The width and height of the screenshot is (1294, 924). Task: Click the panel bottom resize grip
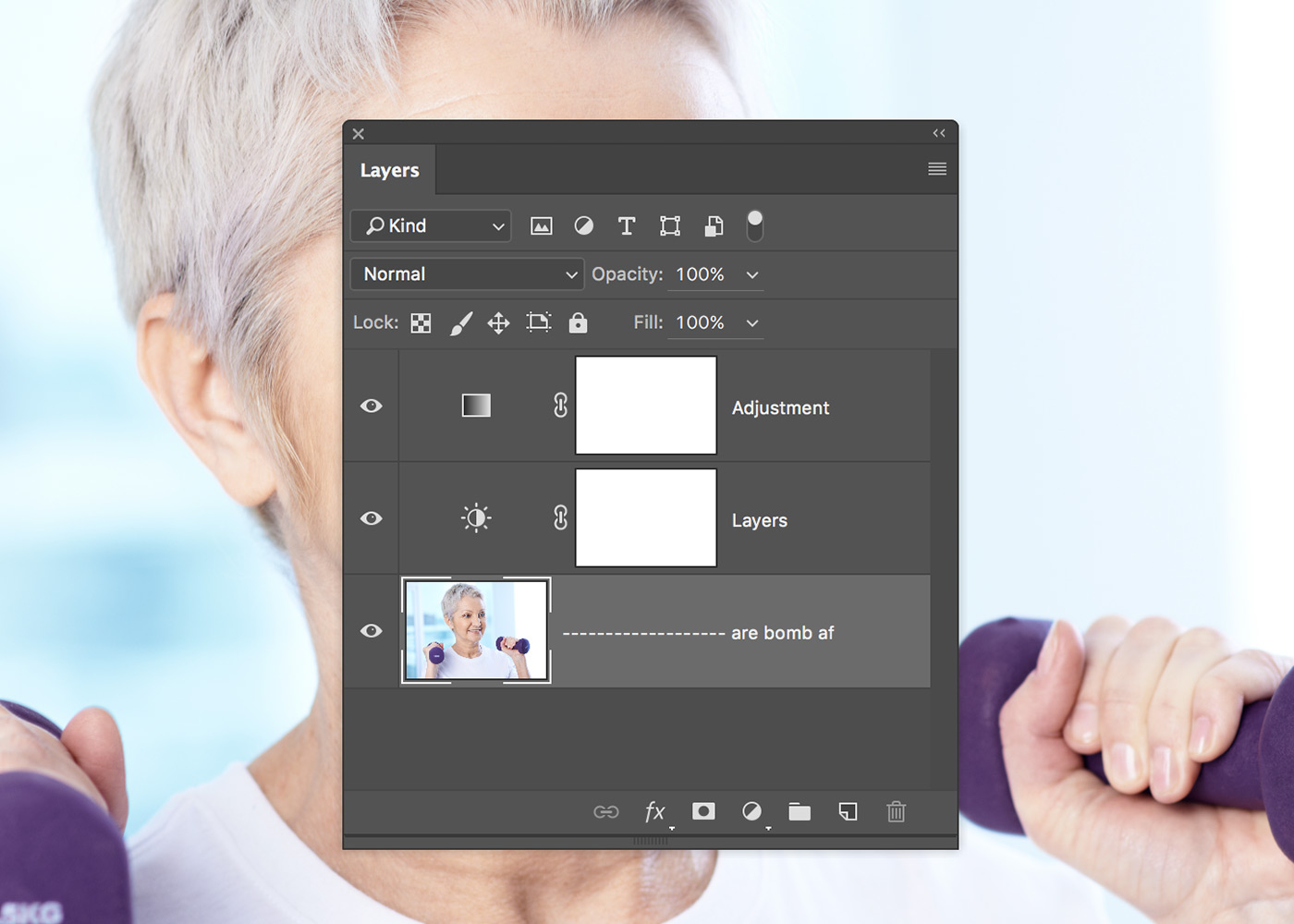(650, 841)
